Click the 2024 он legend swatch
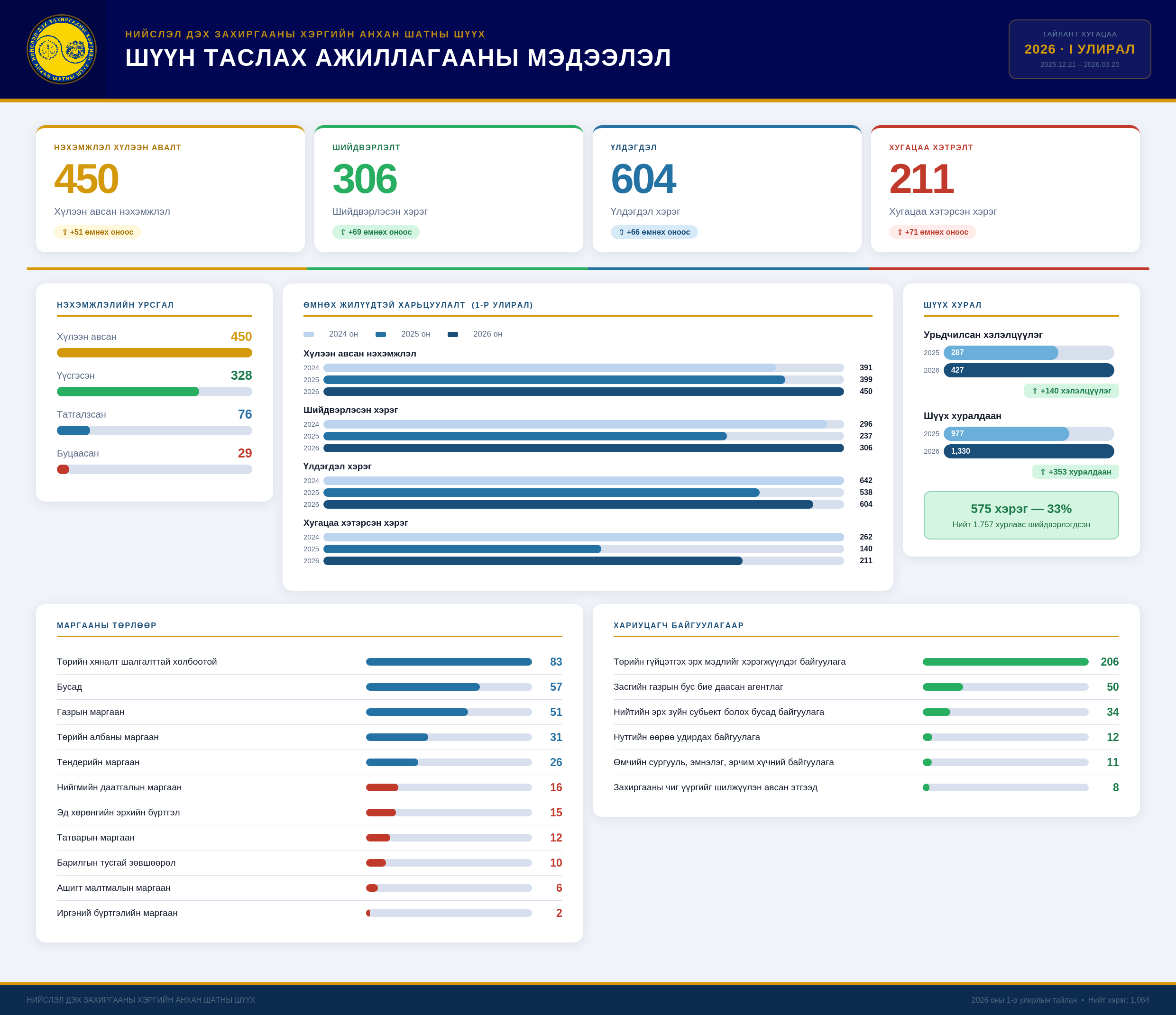 tap(308, 334)
